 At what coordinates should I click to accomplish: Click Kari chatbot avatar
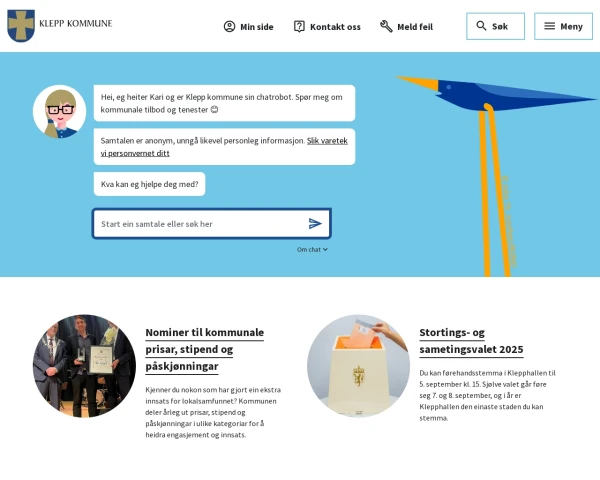coord(59,111)
